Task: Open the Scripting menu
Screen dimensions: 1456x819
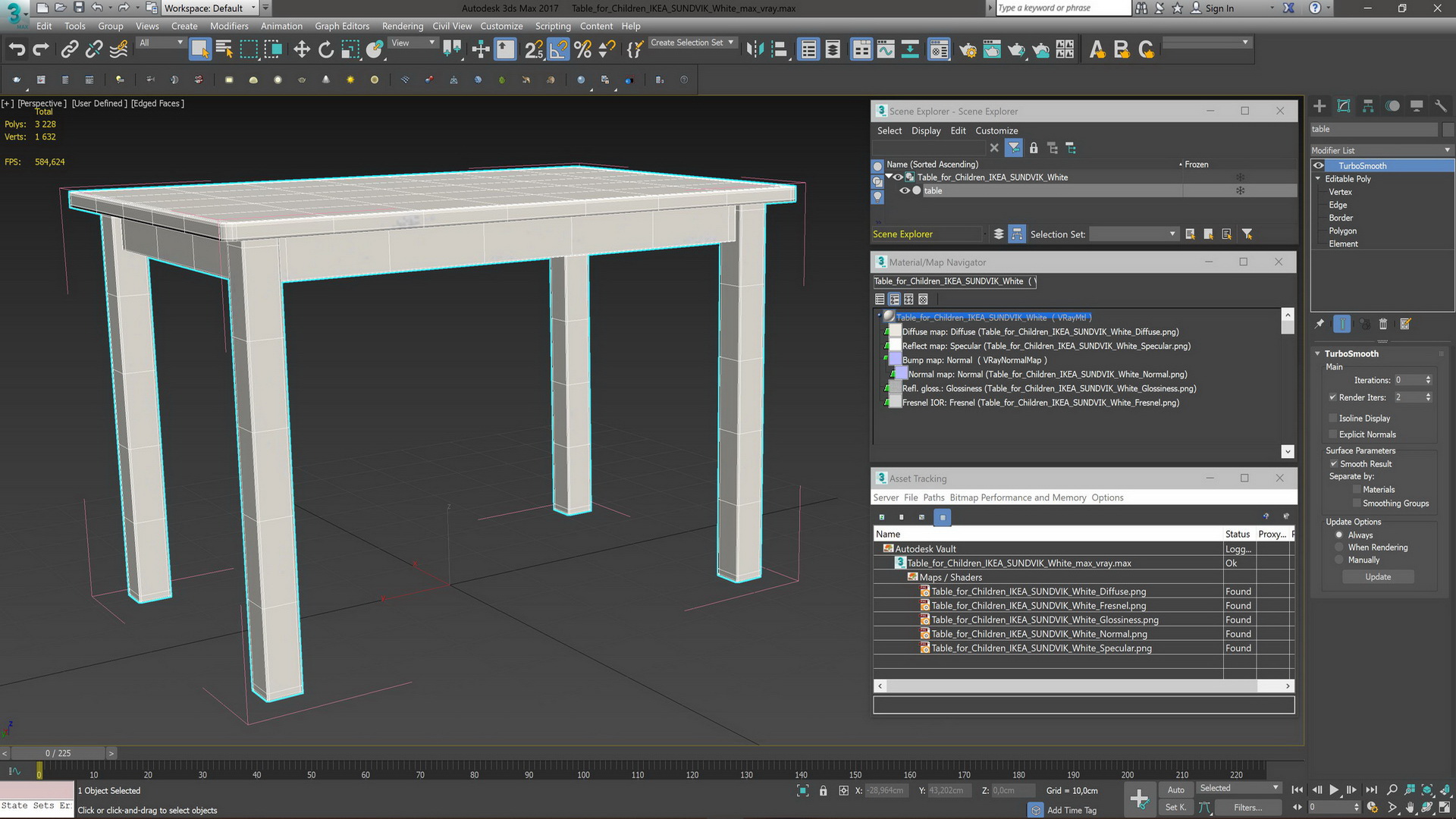Action: (x=553, y=26)
